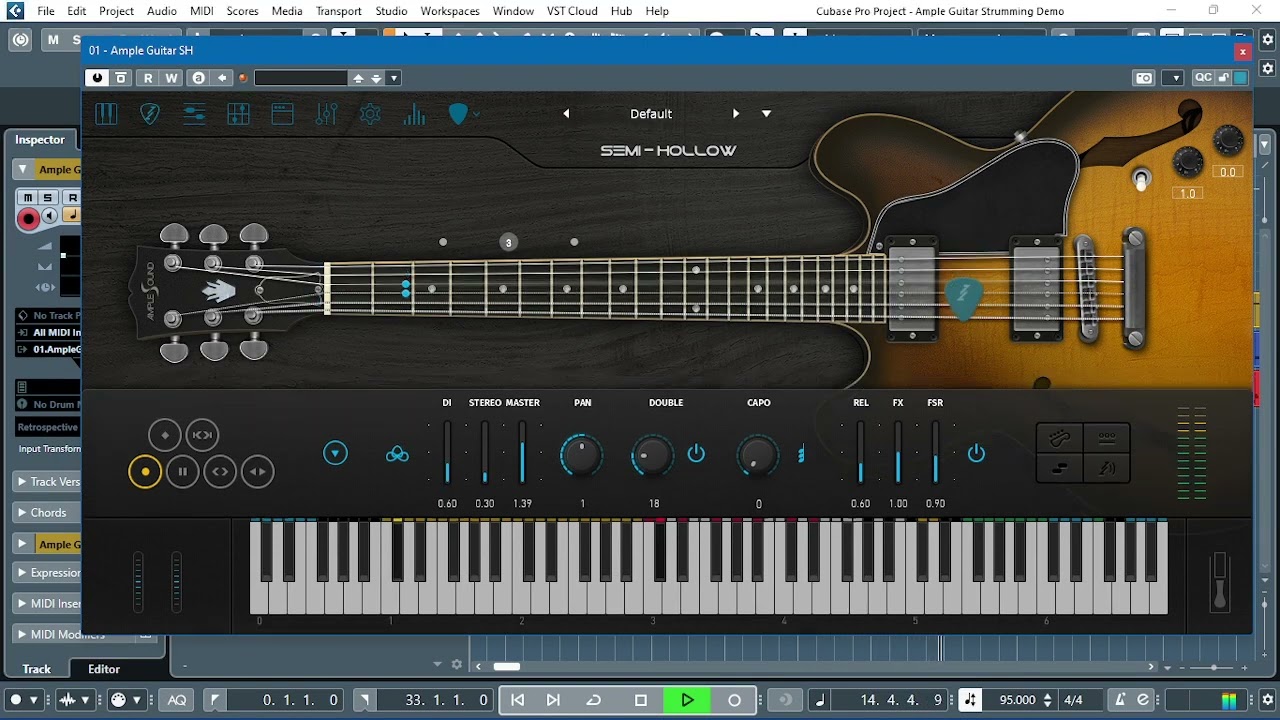Open the keyboard panel icon in Ample Guitar

(106, 114)
